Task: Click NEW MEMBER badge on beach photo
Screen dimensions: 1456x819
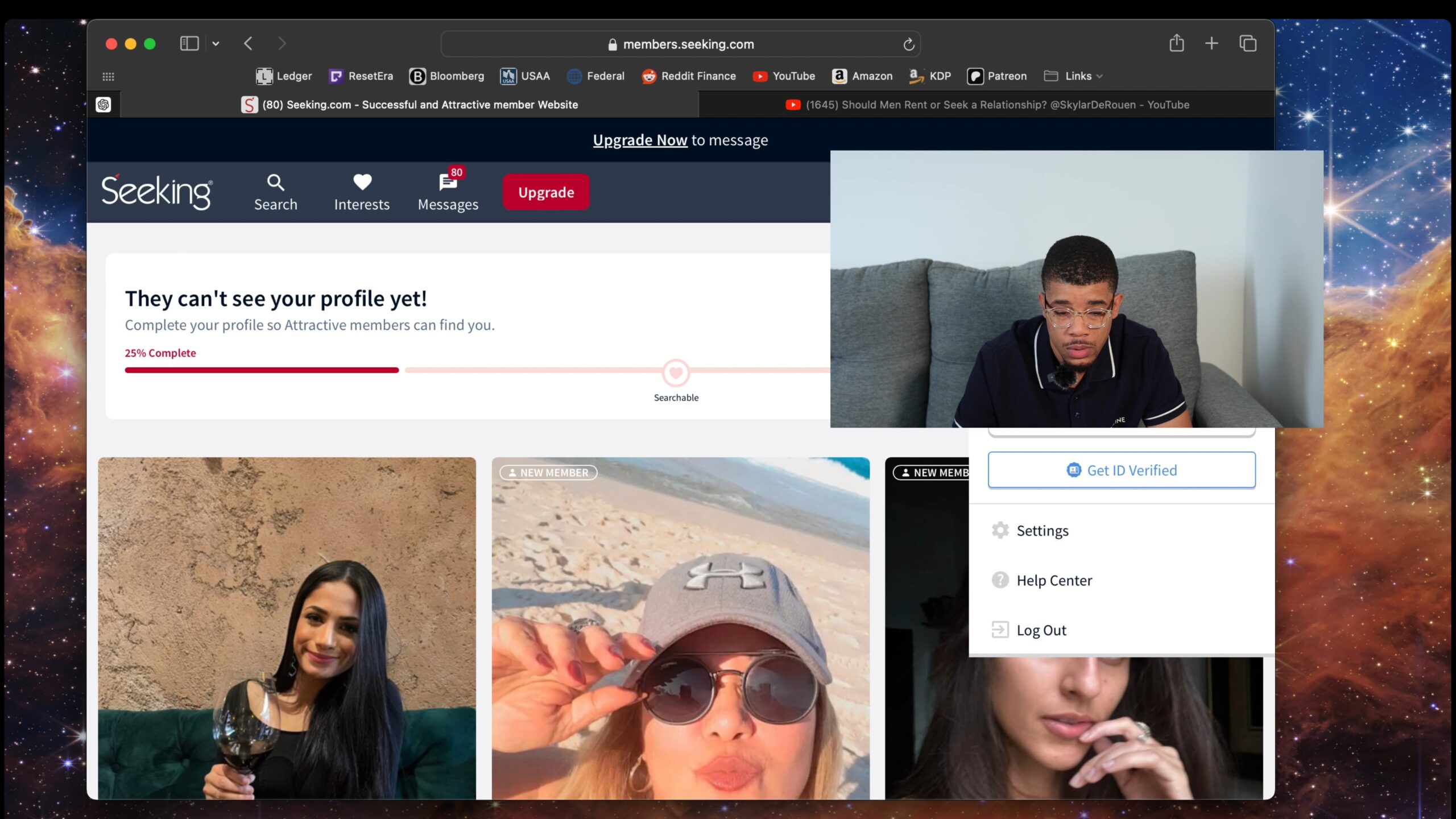Action: click(548, 473)
